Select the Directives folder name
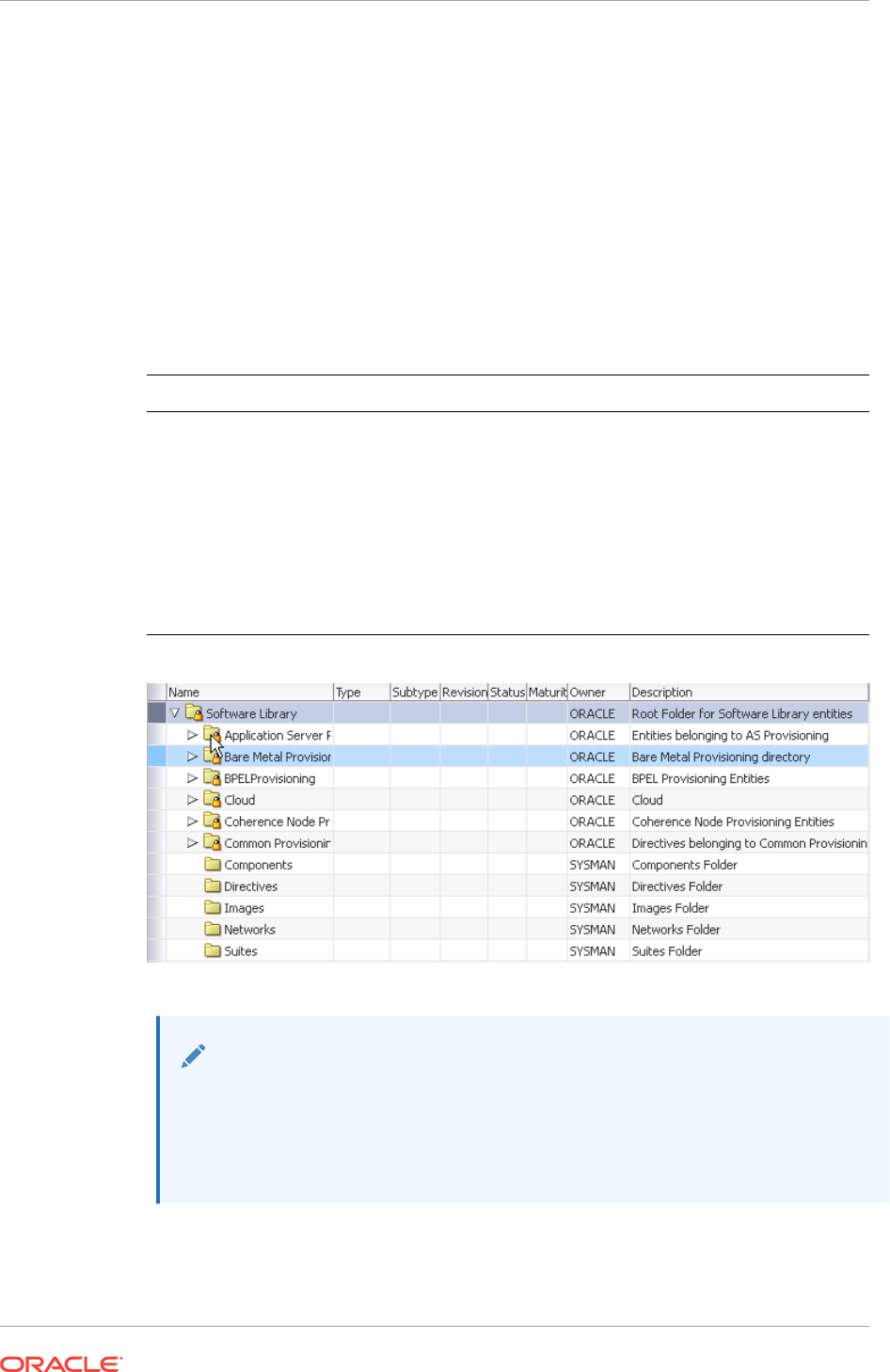The height and width of the screenshot is (1372, 890). (251, 887)
